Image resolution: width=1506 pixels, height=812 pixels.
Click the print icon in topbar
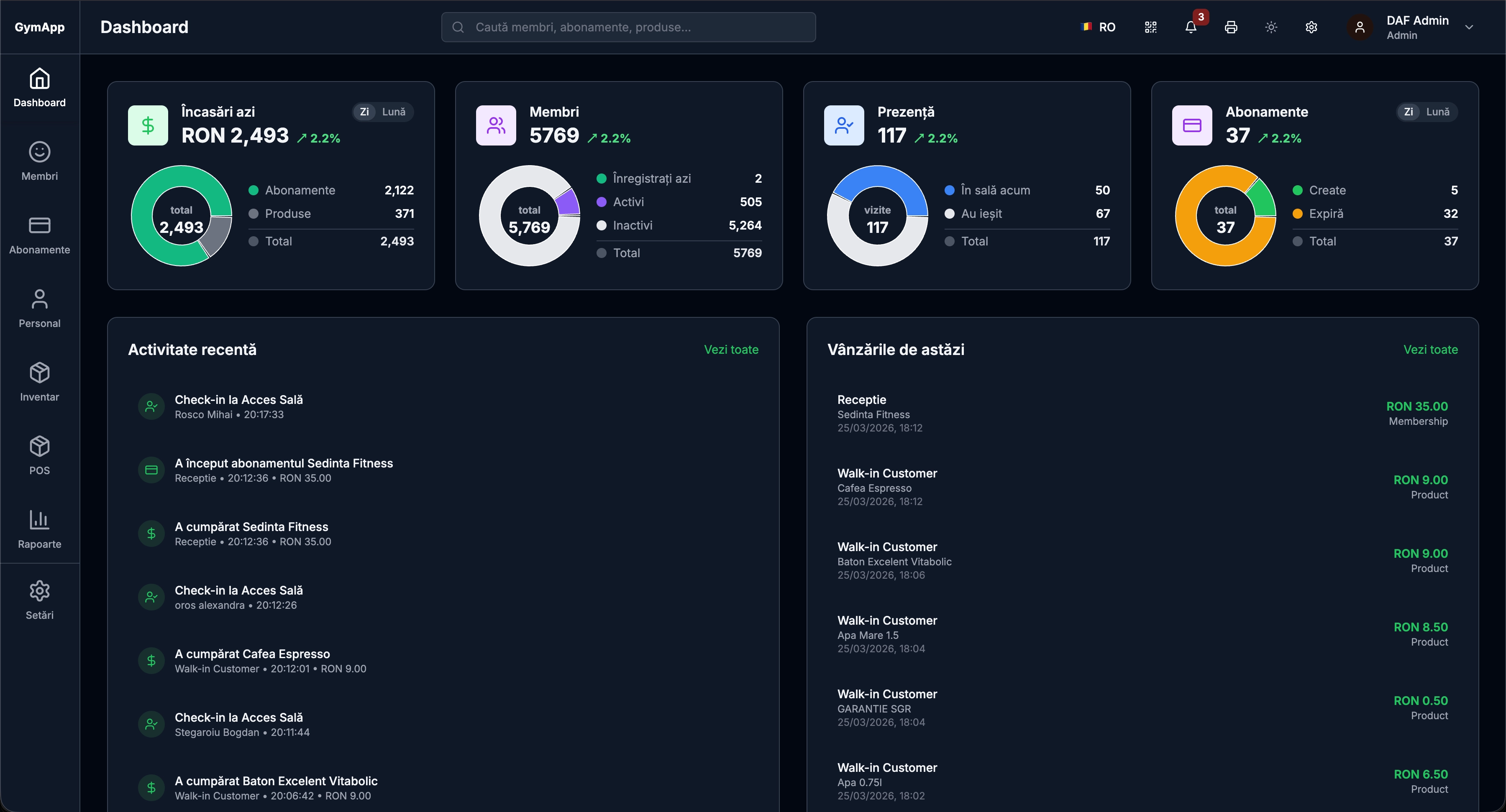tap(1231, 27)
